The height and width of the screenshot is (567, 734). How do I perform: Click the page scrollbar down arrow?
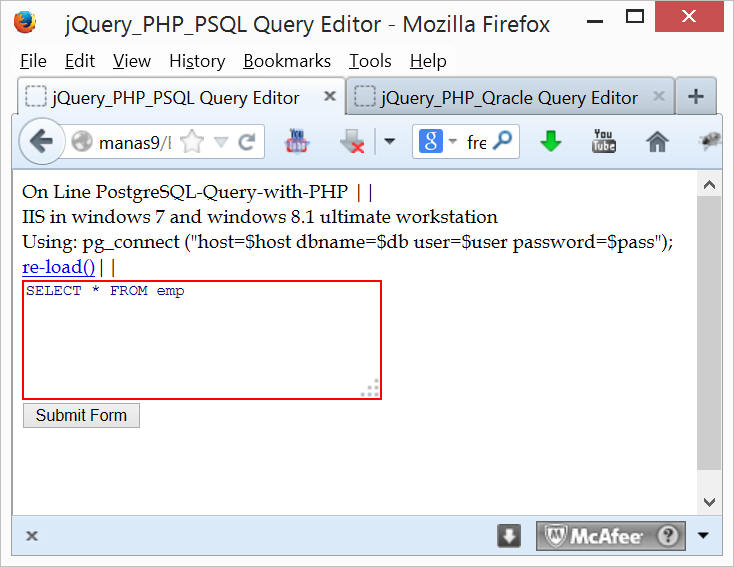708,502
